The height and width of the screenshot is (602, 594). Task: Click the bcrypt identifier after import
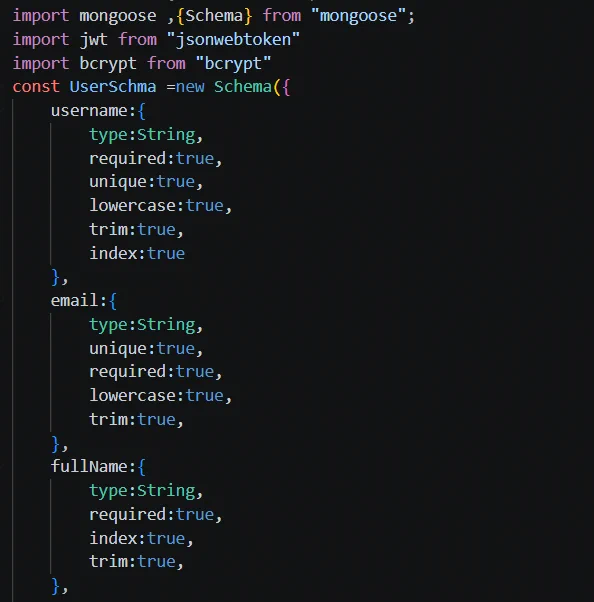point(108,64)
